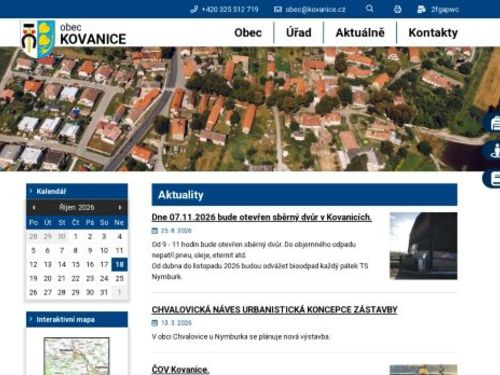Click the calendar icon beside date 25. 8. 2026
Screen dimensions: 500x375
point(155,231)
